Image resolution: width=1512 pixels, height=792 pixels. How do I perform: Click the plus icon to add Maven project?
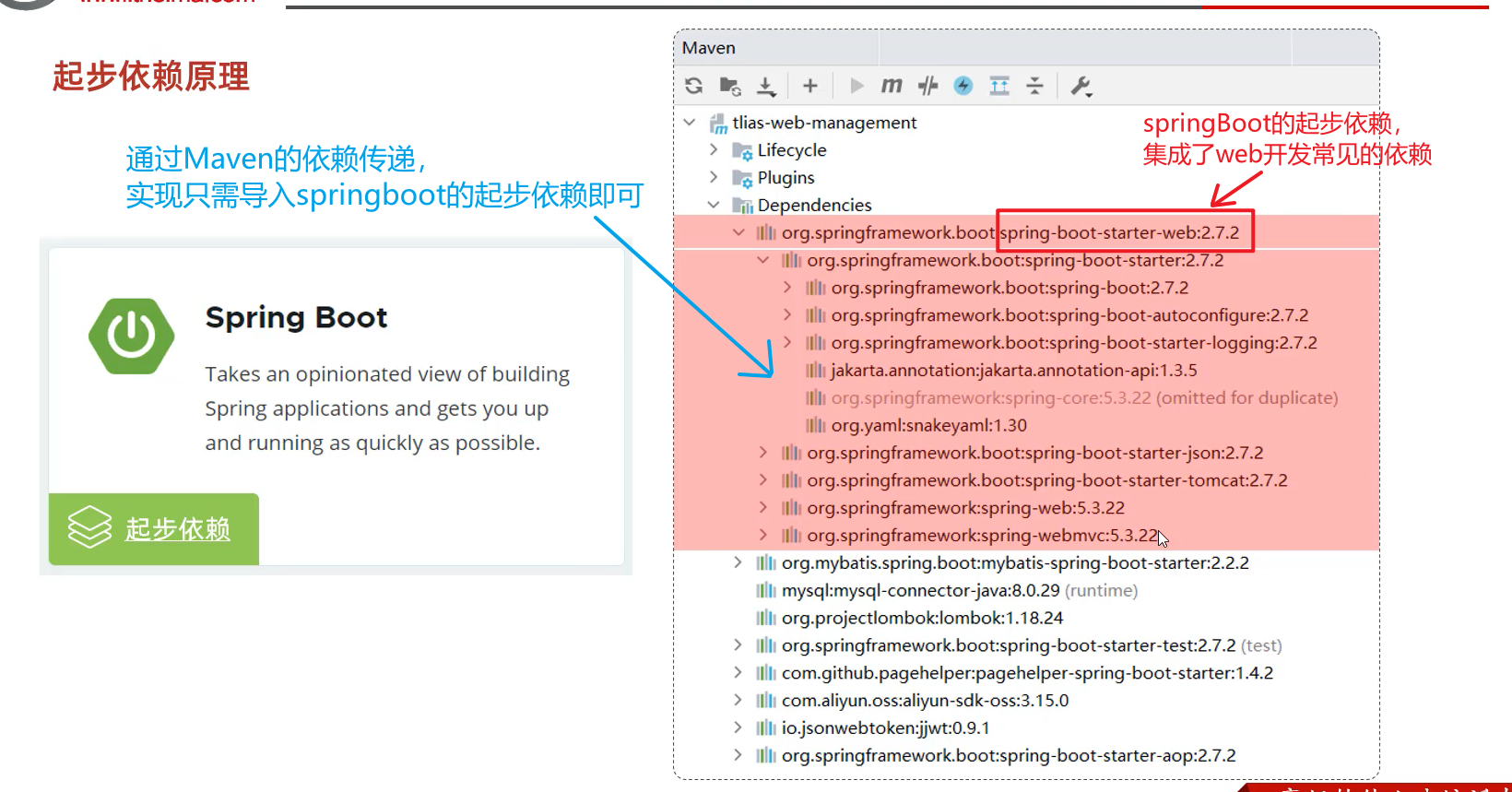click(x=809, y=86)
